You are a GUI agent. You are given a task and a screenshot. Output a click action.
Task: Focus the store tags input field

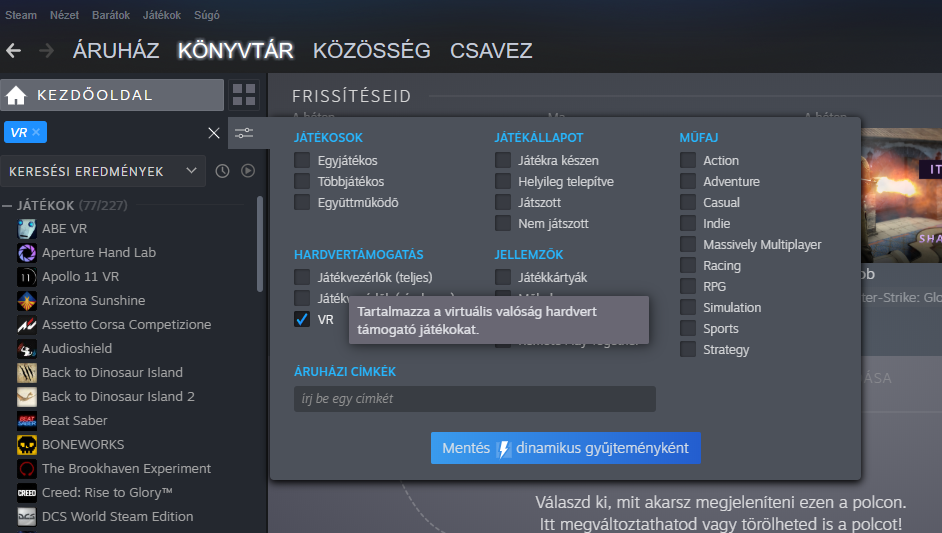point(475,399)
